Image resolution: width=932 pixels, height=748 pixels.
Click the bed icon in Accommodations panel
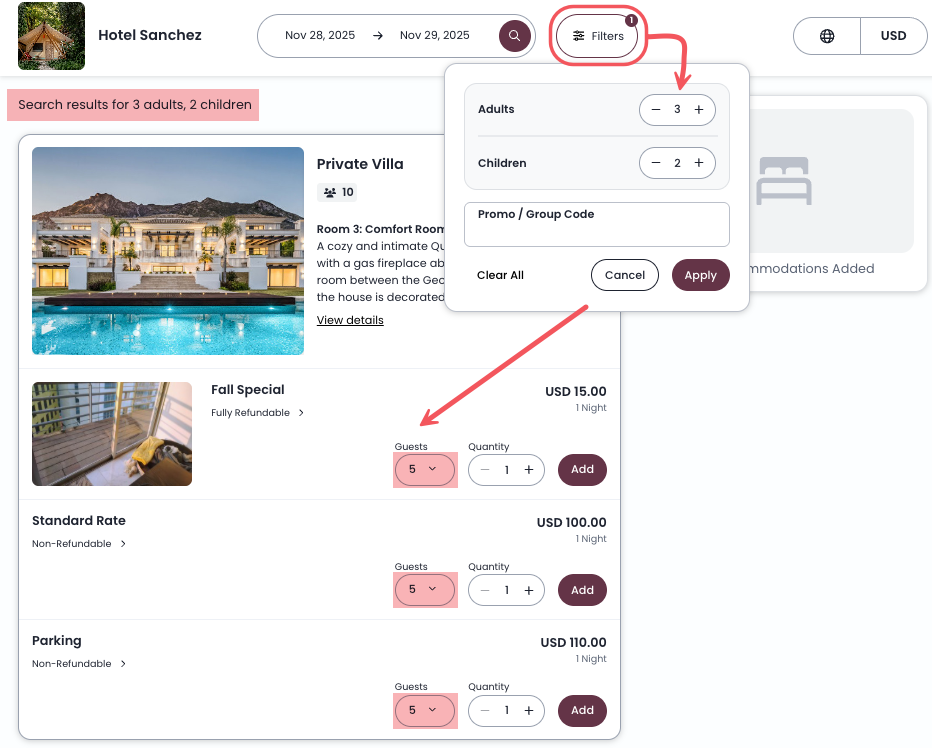(x=784, y=180)
